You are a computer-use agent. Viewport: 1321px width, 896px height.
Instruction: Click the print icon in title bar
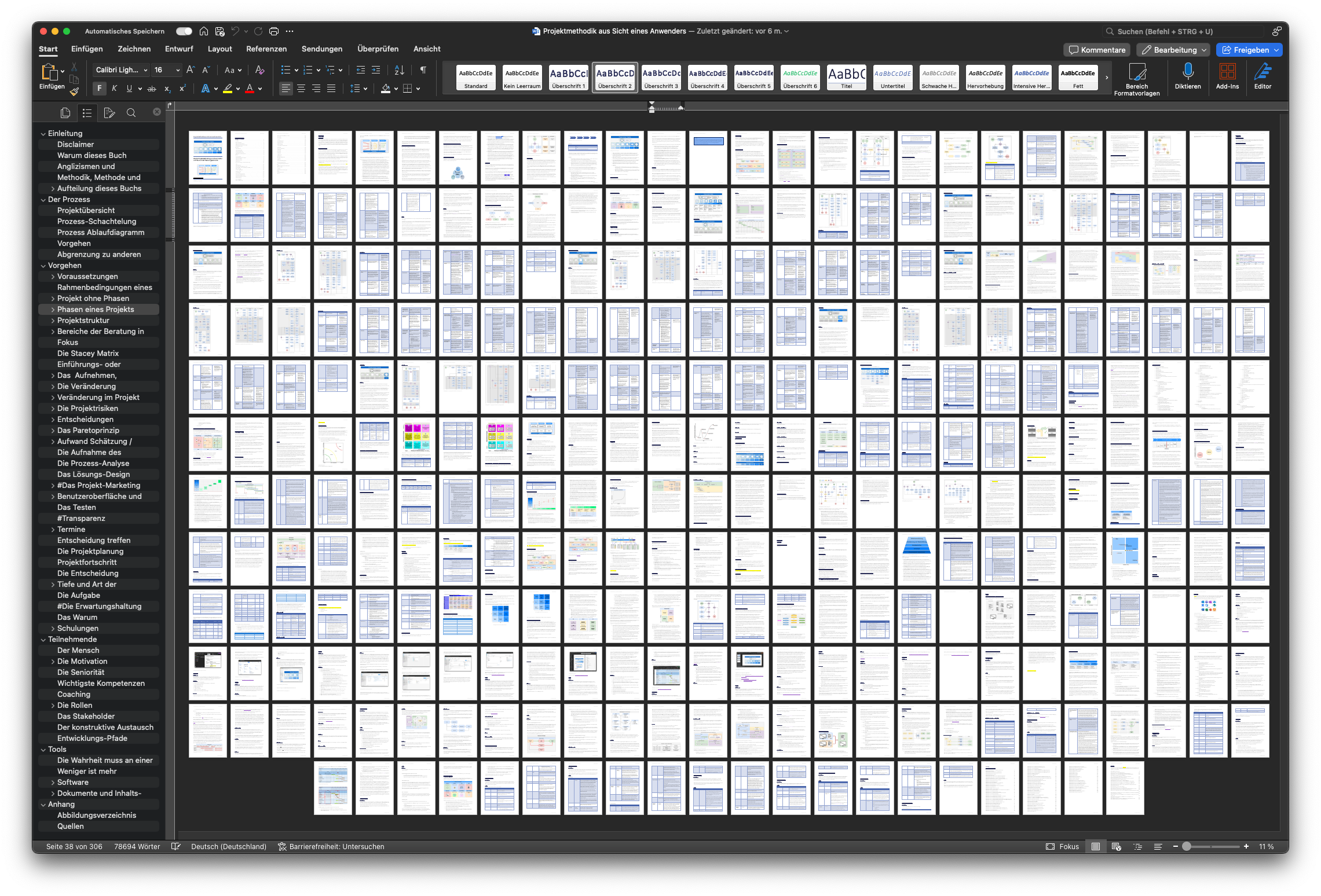click(x=274, y=31)
